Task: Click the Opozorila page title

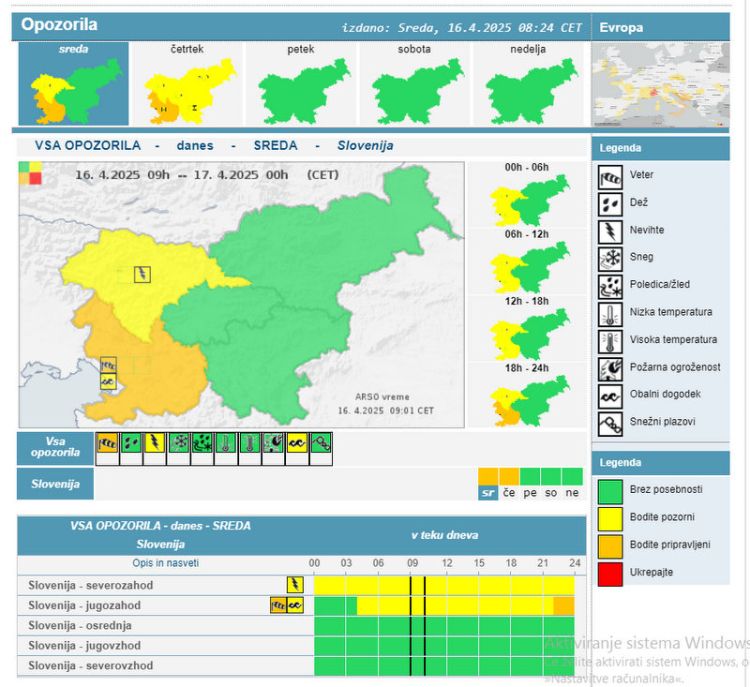Action: [59, 24]
